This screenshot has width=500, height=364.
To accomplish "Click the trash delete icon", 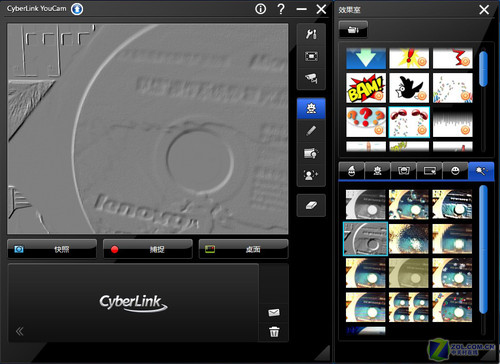I will (274, 332).
